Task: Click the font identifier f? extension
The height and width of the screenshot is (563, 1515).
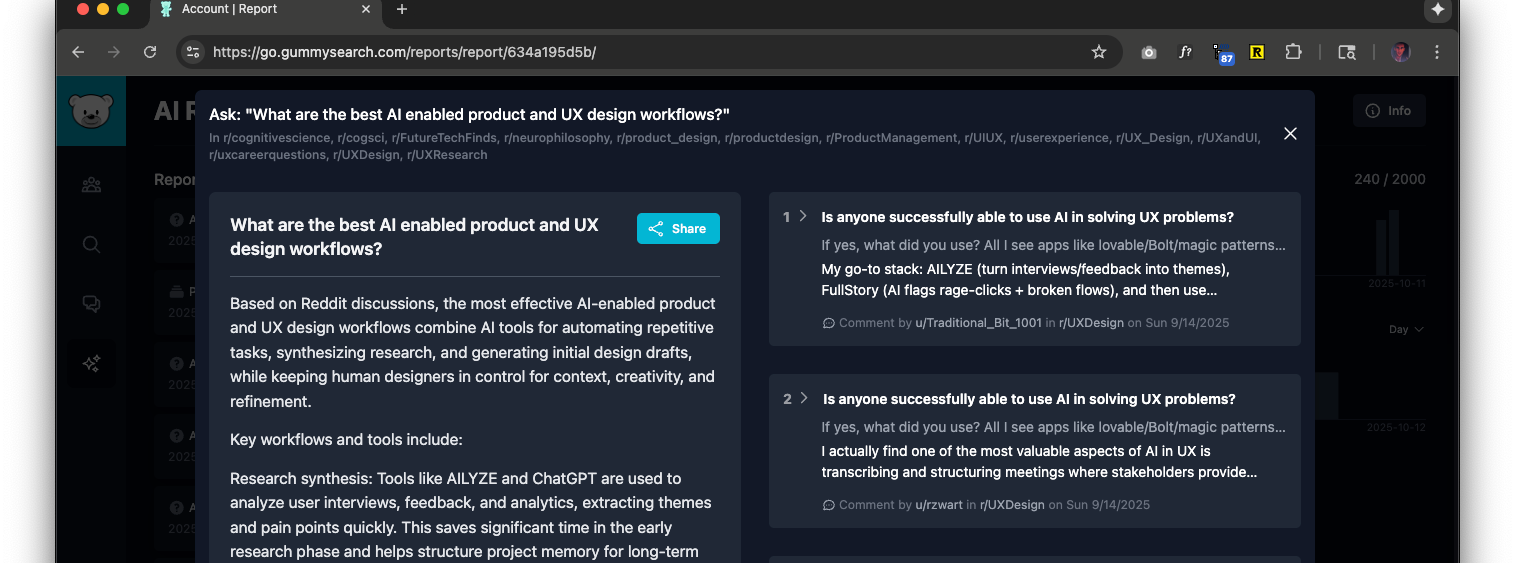Action: pyautogui.click(x=1185, y=52)
